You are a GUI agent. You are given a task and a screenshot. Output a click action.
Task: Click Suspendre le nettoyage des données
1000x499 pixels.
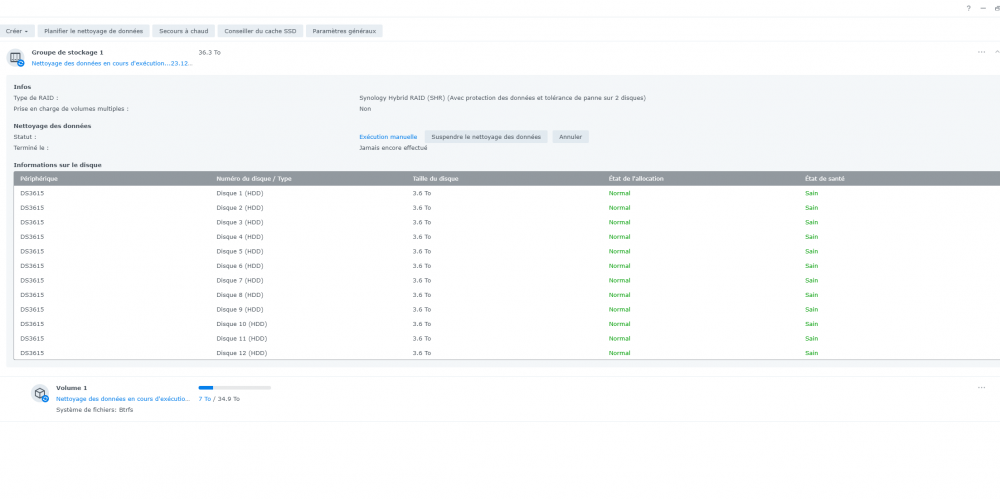[x=486, y=137]
